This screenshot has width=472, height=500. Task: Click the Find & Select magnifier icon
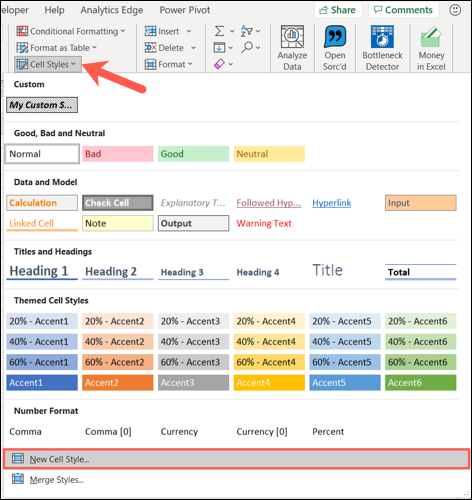[x=247, y=47]
